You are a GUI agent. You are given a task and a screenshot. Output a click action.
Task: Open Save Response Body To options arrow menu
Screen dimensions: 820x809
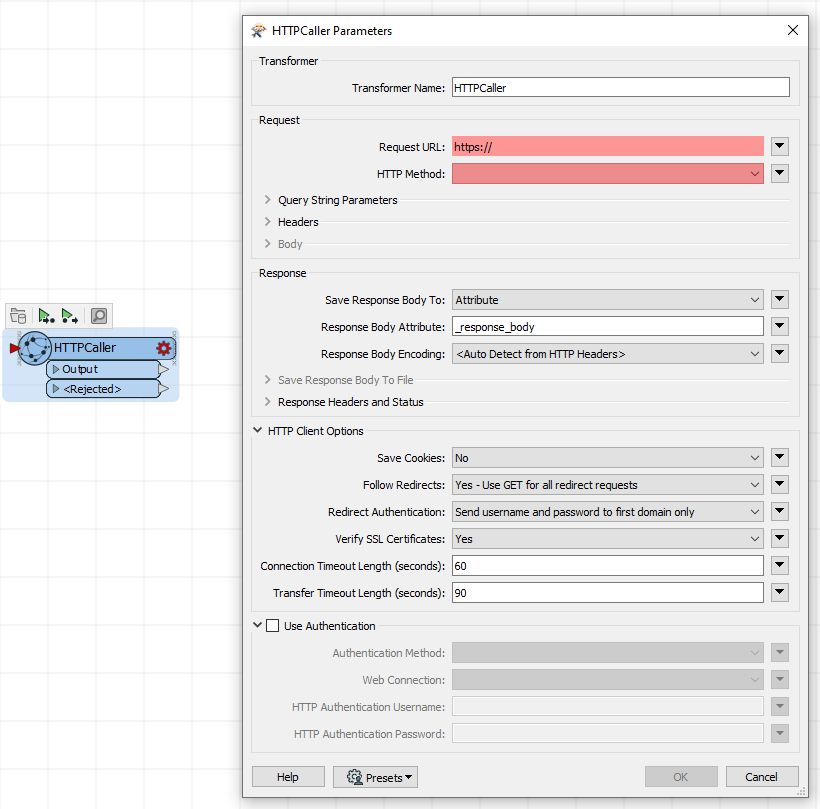[x=780, y=299]
